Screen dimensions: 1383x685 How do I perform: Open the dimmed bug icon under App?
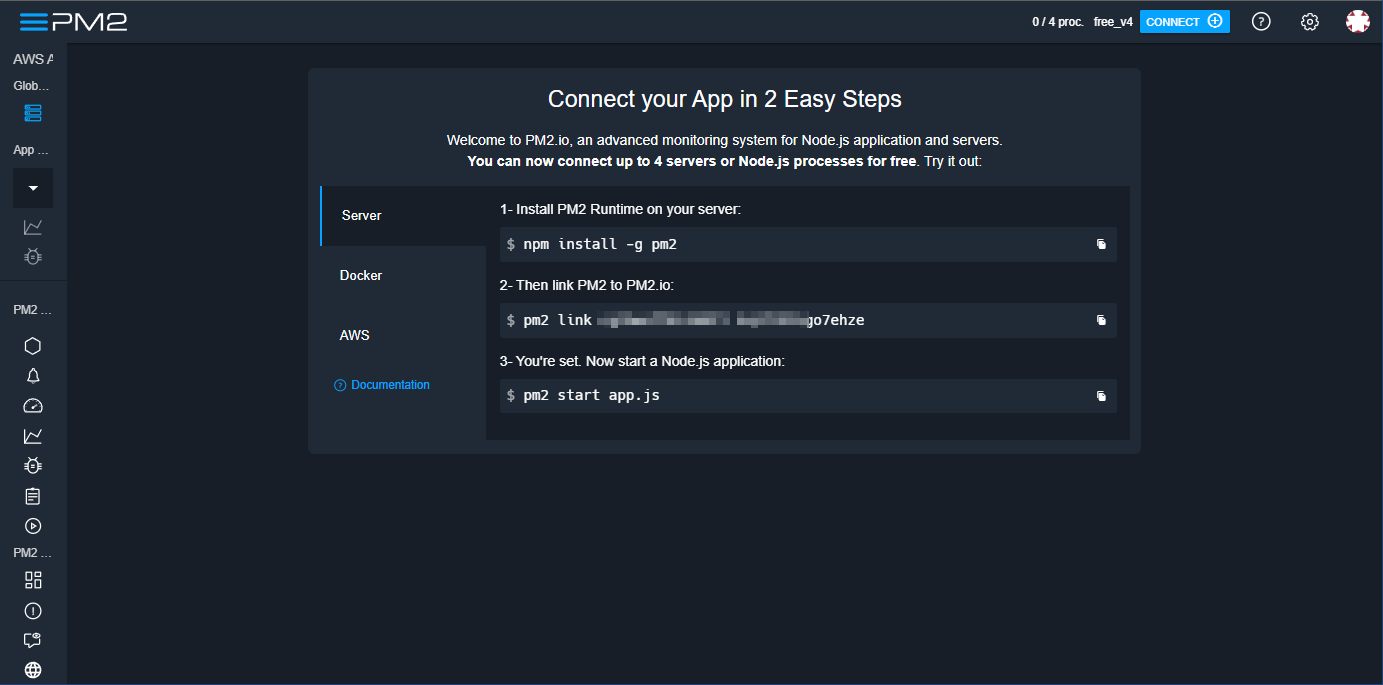[x=33, y=257]
